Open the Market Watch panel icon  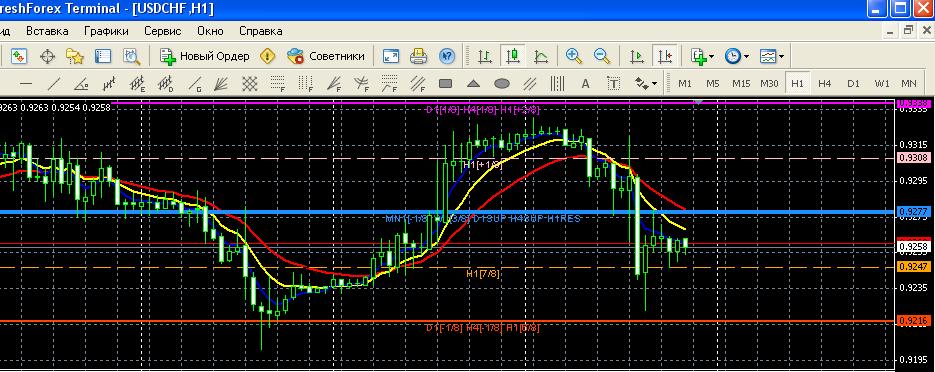18,57
